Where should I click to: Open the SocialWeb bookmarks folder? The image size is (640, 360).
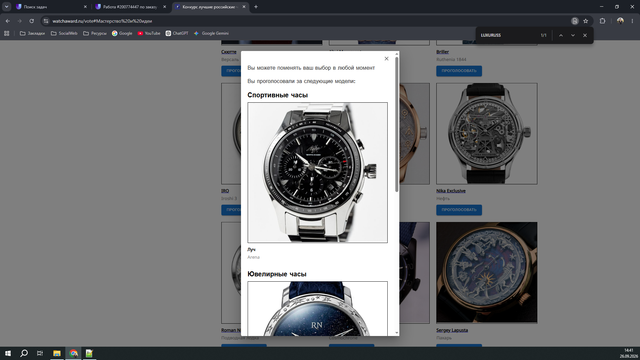pos(64,33)
